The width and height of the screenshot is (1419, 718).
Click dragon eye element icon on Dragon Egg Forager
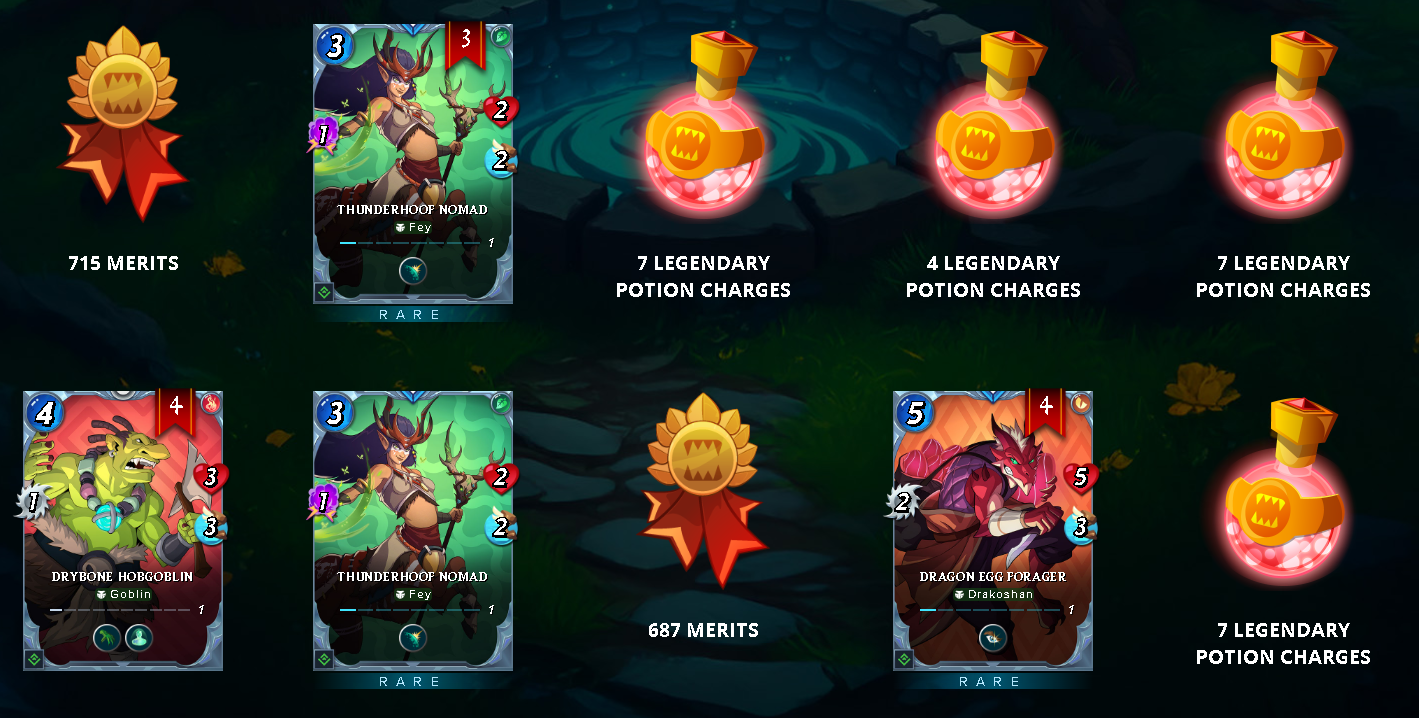[x=1080, y=403]
